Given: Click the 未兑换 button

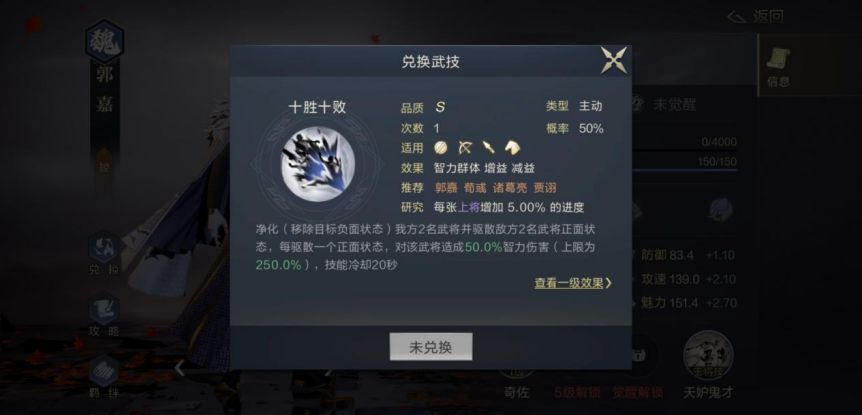Looking at the screenshot, I should click(x=431, y=347).
